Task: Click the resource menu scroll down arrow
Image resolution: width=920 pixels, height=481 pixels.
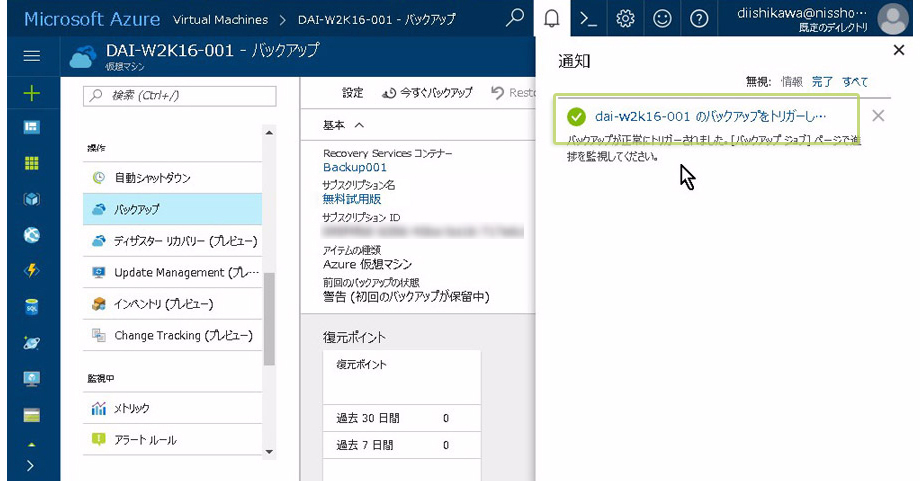Action: (x=268, y=451)
